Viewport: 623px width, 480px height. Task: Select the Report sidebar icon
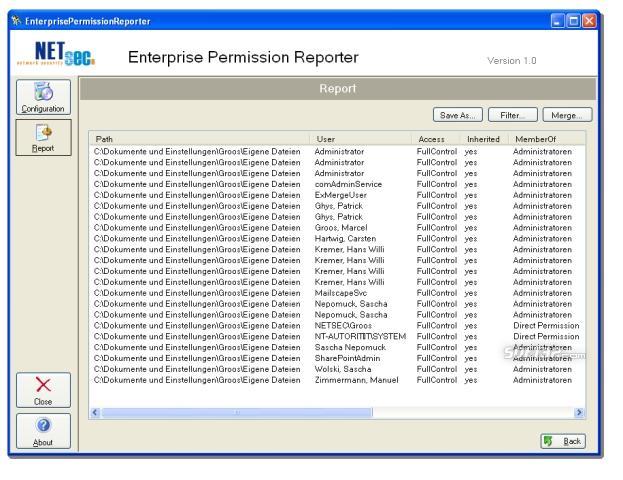coord(43,132)
